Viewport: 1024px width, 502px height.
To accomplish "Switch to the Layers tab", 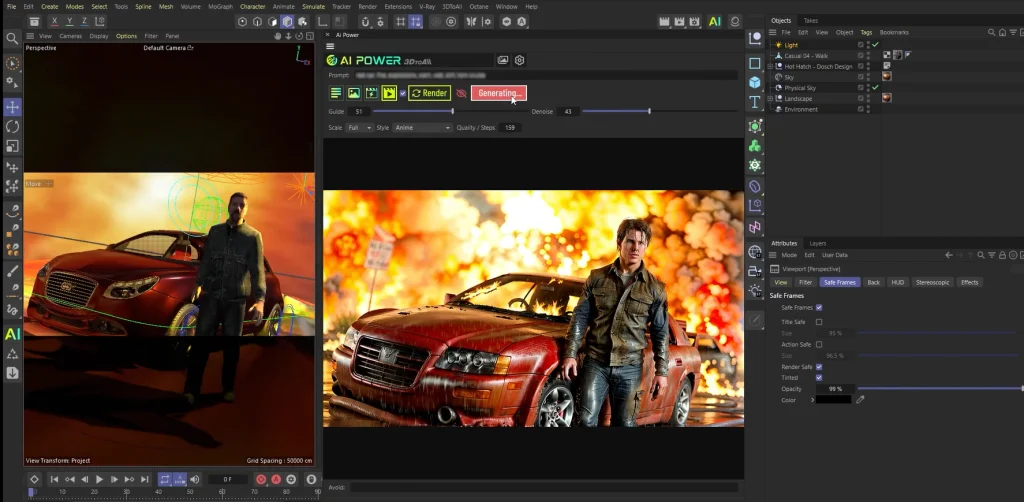I will 818,243.
